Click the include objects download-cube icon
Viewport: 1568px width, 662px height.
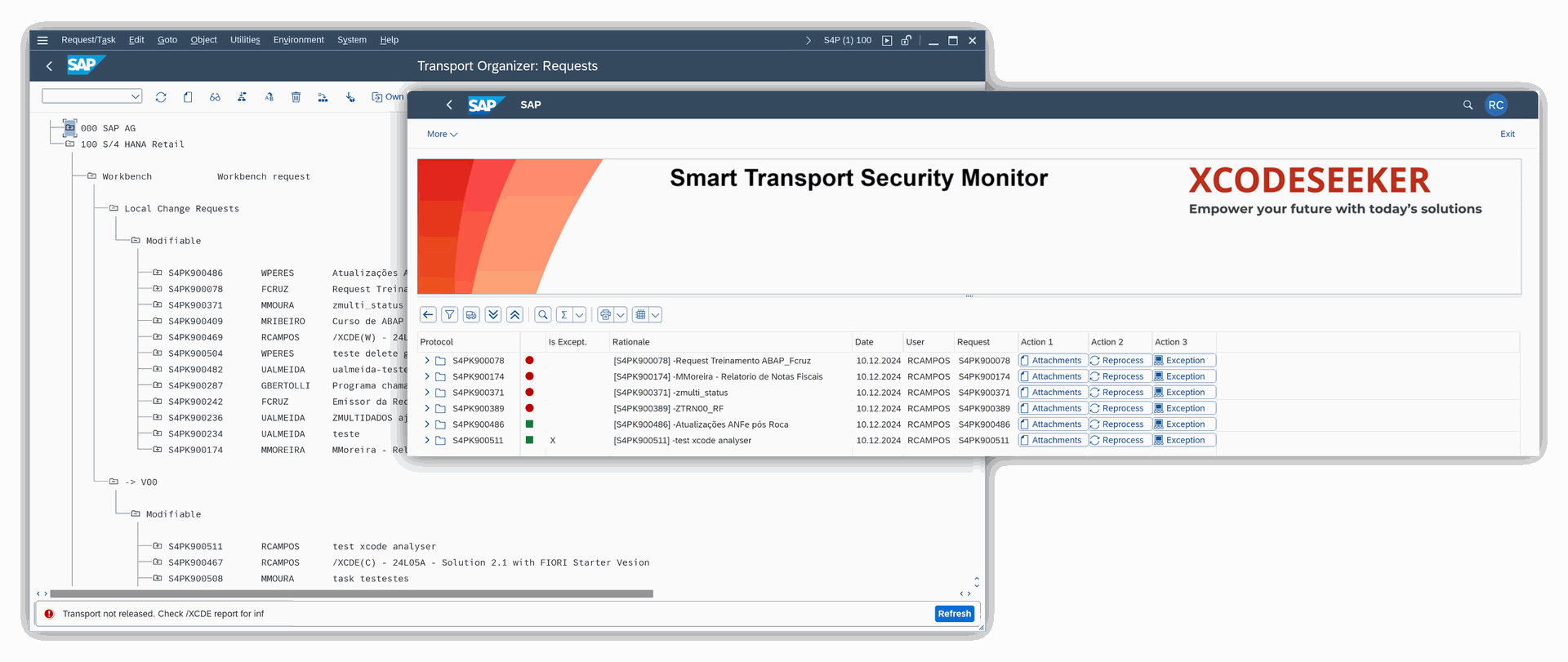click(x=350, y=97)
